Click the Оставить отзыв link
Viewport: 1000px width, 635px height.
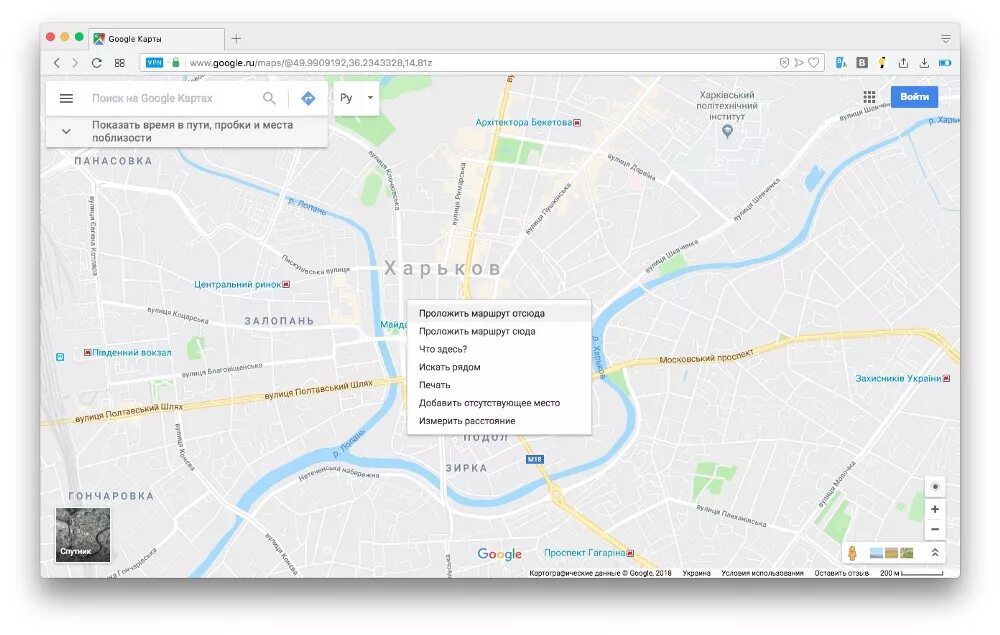pyautogui.click(x=841, y=573)
